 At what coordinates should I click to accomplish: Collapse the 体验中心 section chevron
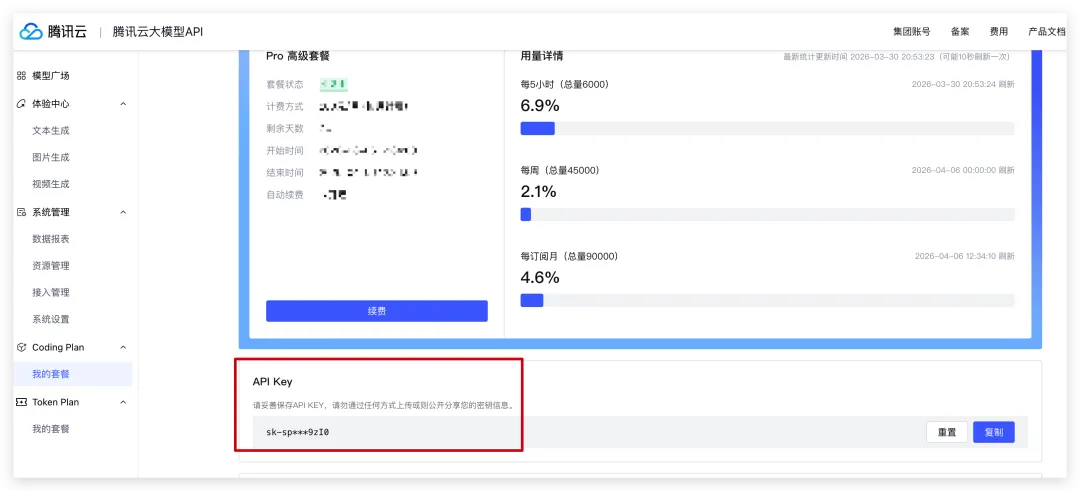123,104
